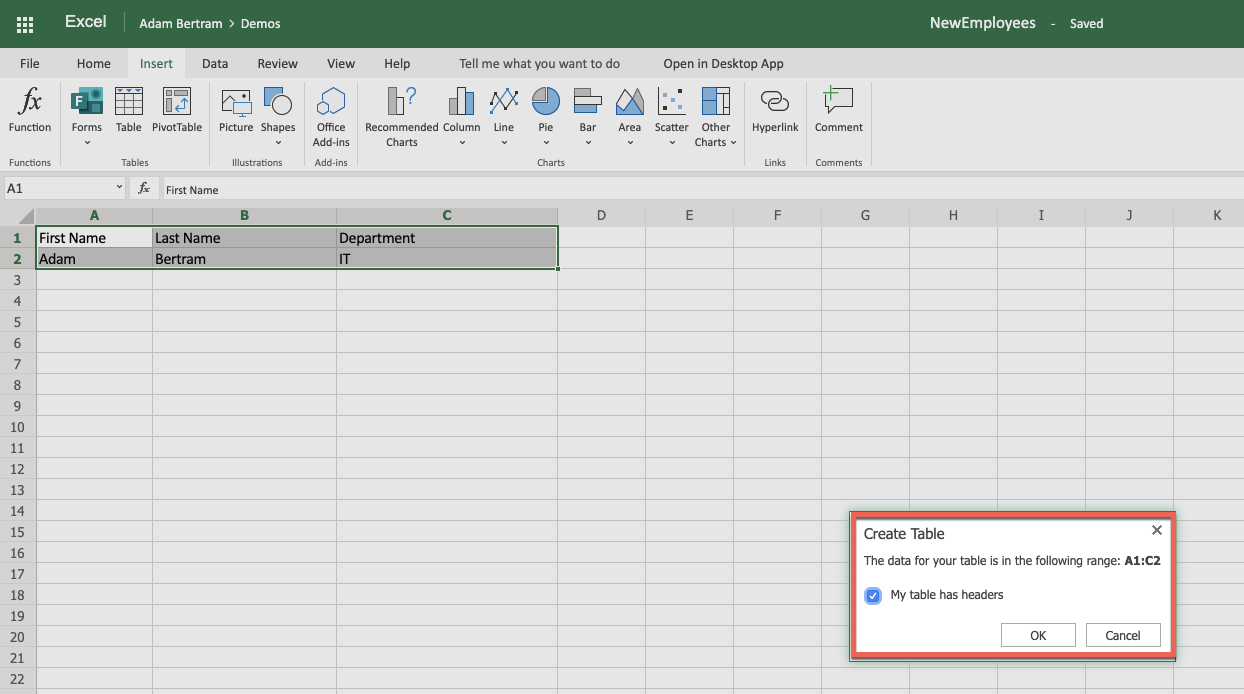The width and height of the screenshot is (1244, 694).
Task: Uncheck My table has headers checkbox
Action: click(x=873, y=596)
